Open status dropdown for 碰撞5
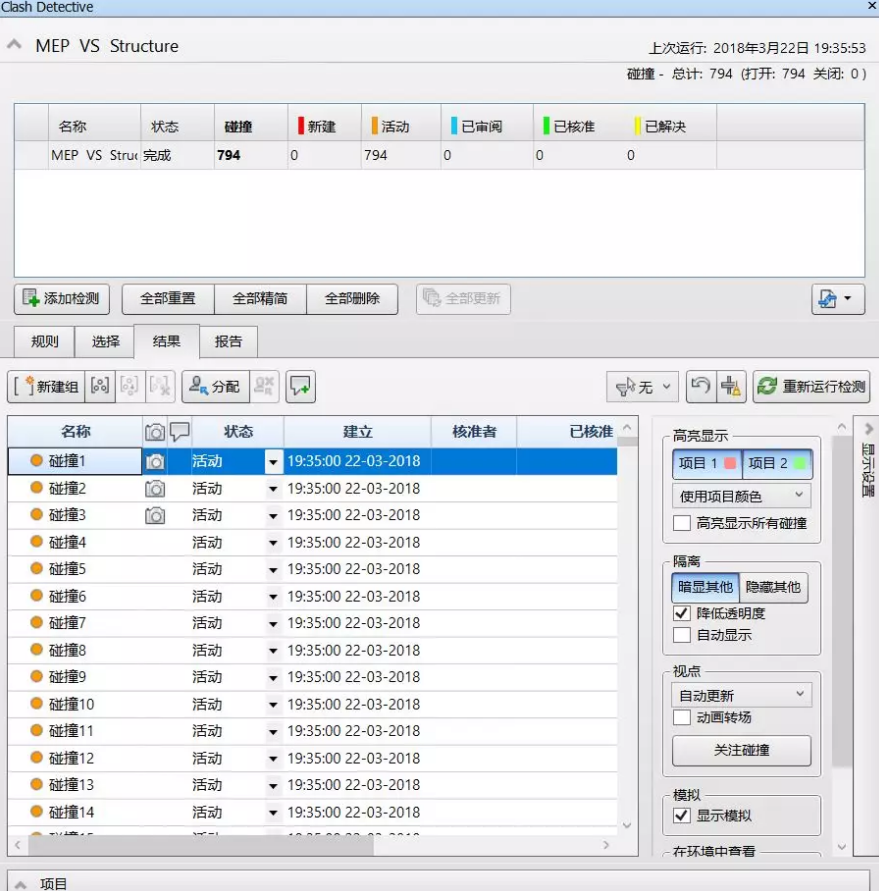The width and height of the screenshot is (879, 891). 273,569
